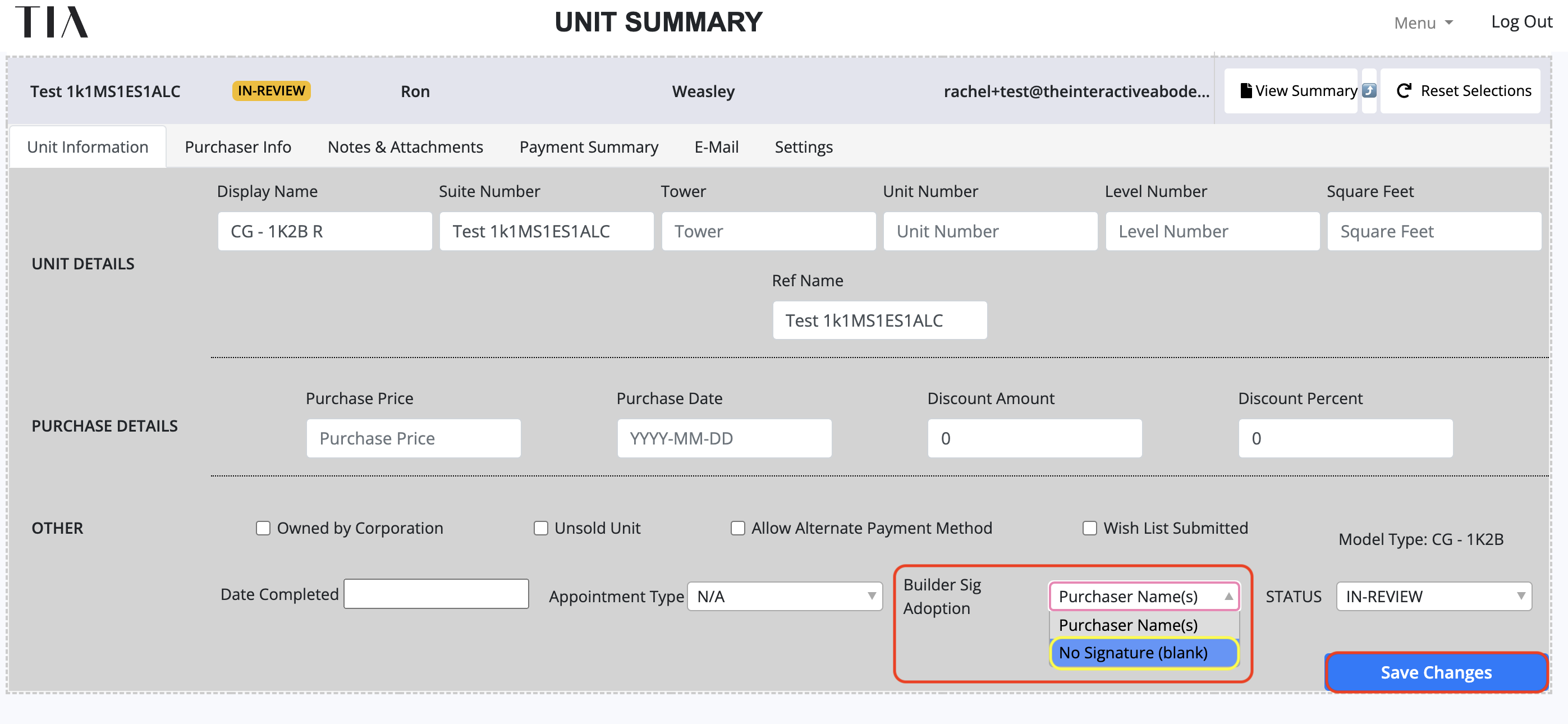Click the TIA logo
The image size is (1568, 724).
coord(52,22)
